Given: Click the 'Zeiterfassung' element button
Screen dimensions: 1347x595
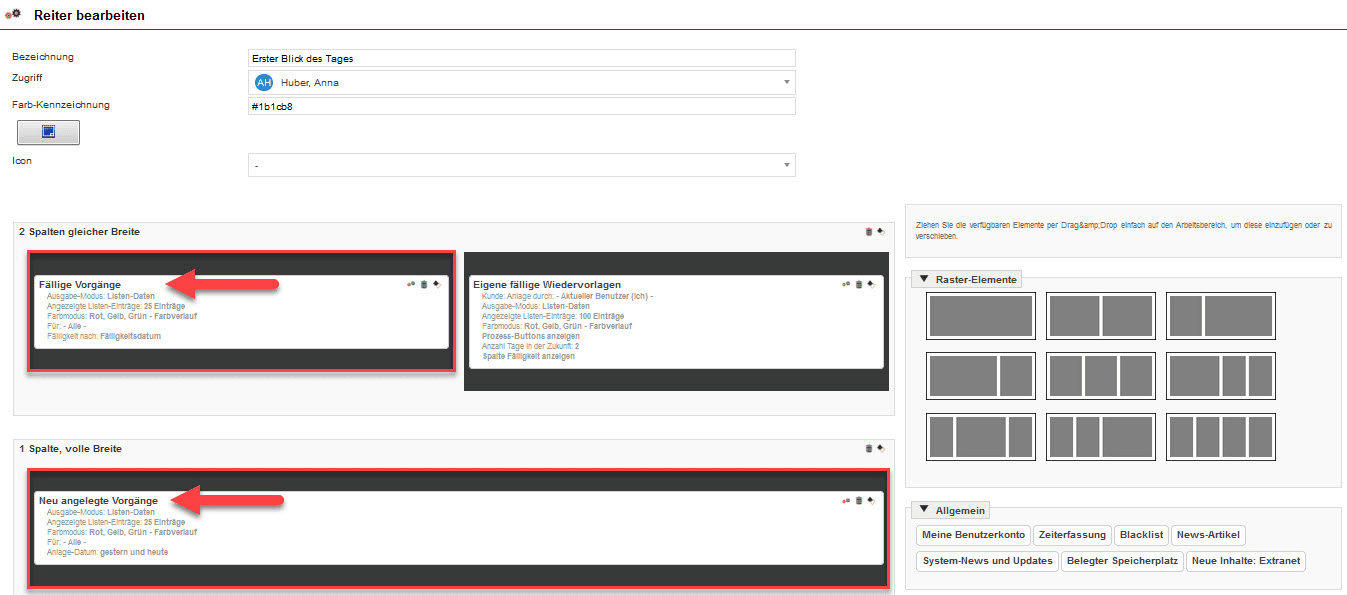Looking at the screenshot, I should 1072,535.
